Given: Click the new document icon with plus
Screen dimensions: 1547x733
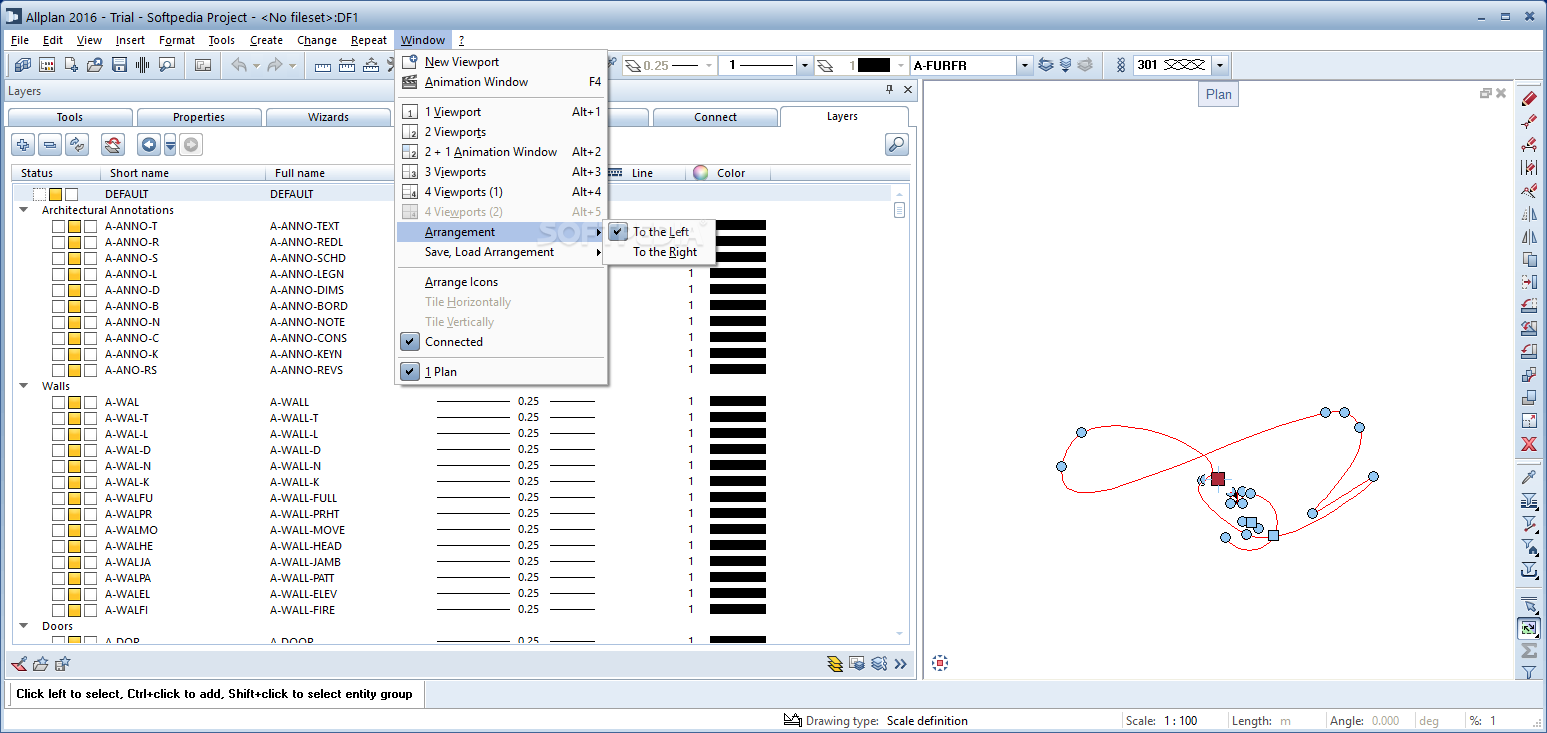Looking at the screenshot, I should tap(71, 65).
